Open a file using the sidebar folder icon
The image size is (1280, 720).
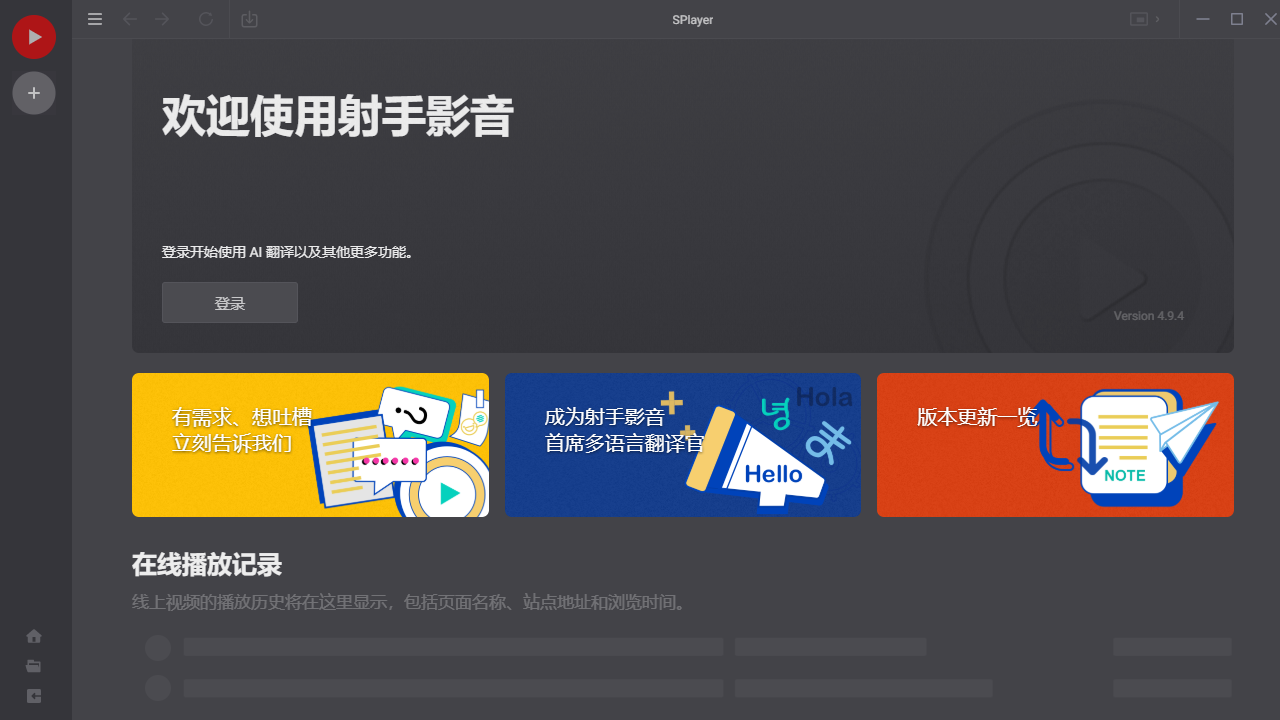point(34,666)
